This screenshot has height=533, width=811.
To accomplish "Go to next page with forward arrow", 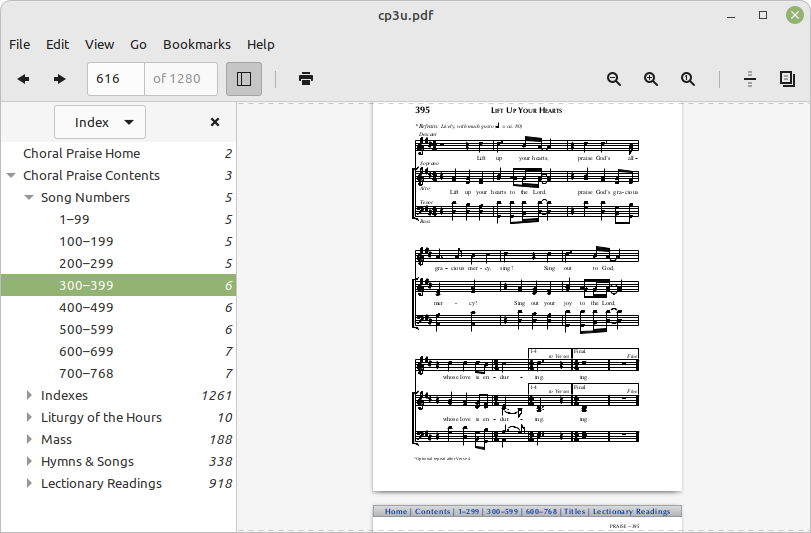I will (59, 79).
